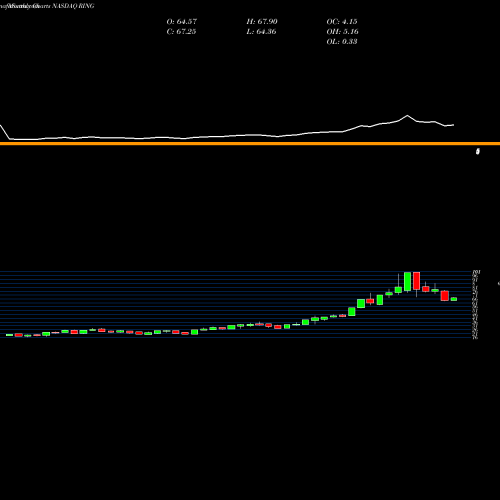500x500 pixels.
Task: Click the price axis labels beside the candles
Action: 476,305
